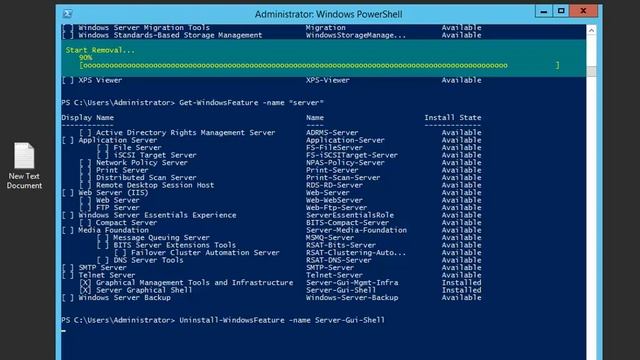The height and width of the screenshot is (360, 640).
Task: Click the Web-Ftp-Server name value
Action: tap(336, 207)
